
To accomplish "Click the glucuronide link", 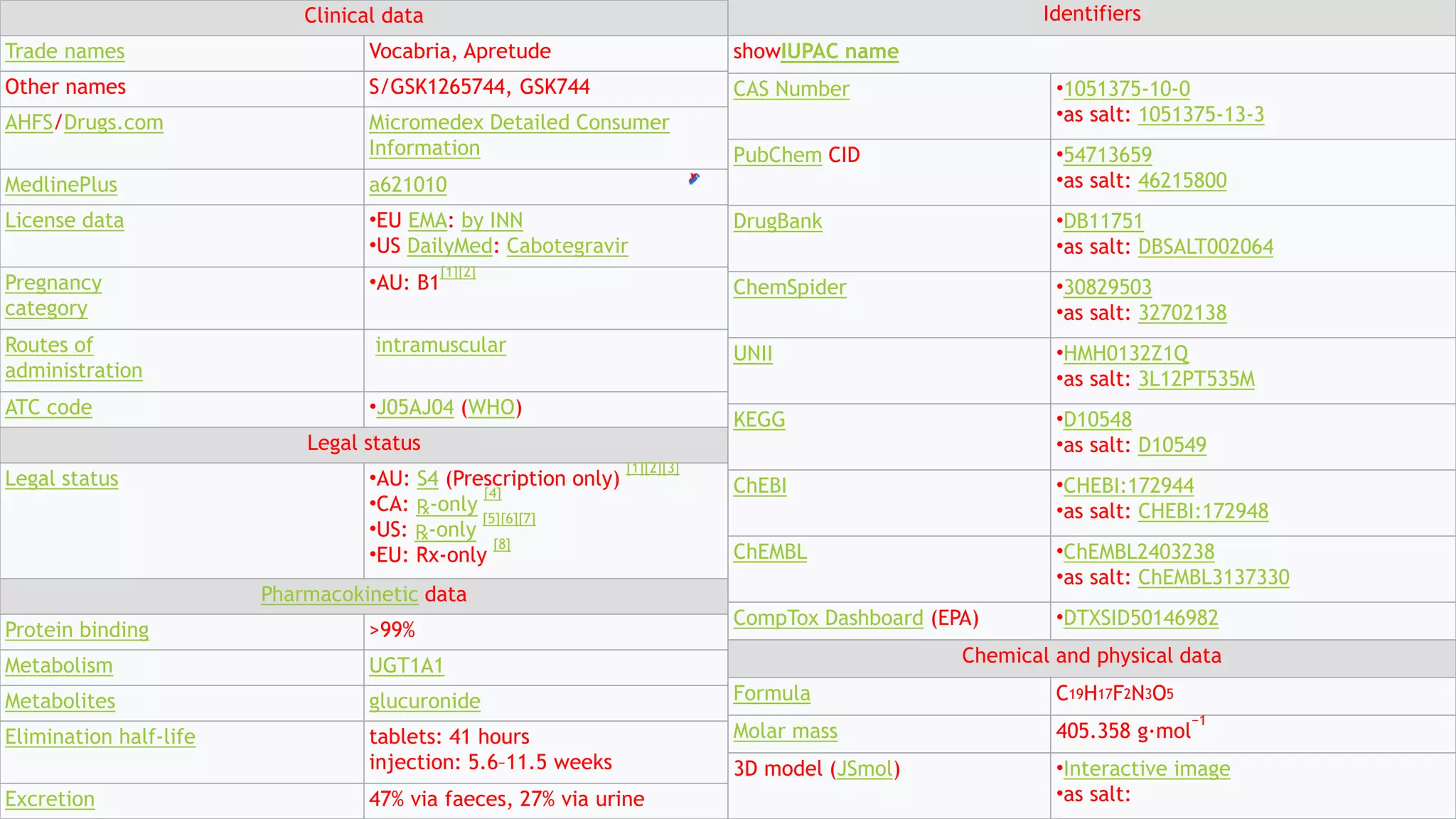I will point(424,701).
